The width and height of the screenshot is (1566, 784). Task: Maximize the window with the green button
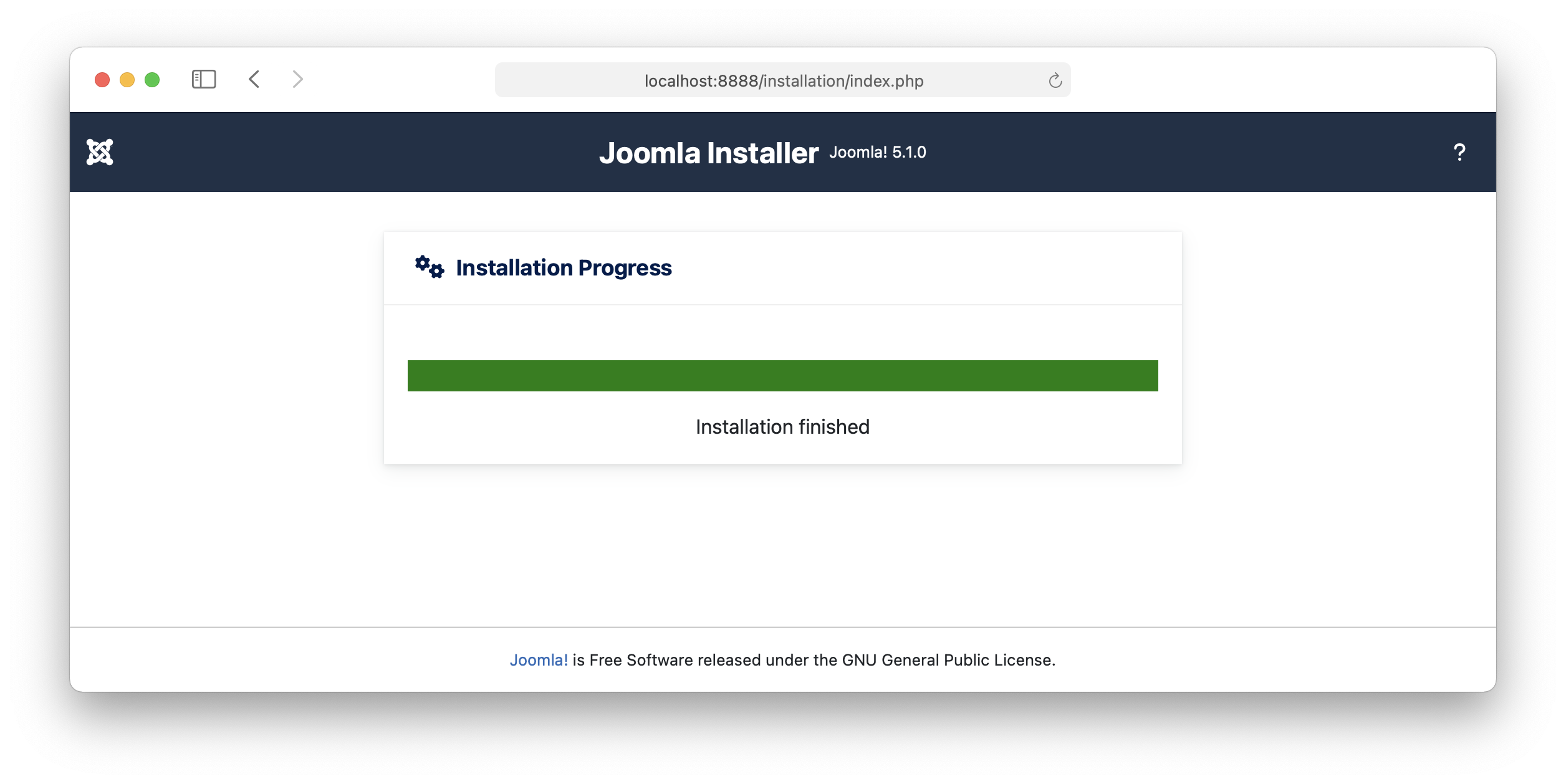click(x=152, y=80)
